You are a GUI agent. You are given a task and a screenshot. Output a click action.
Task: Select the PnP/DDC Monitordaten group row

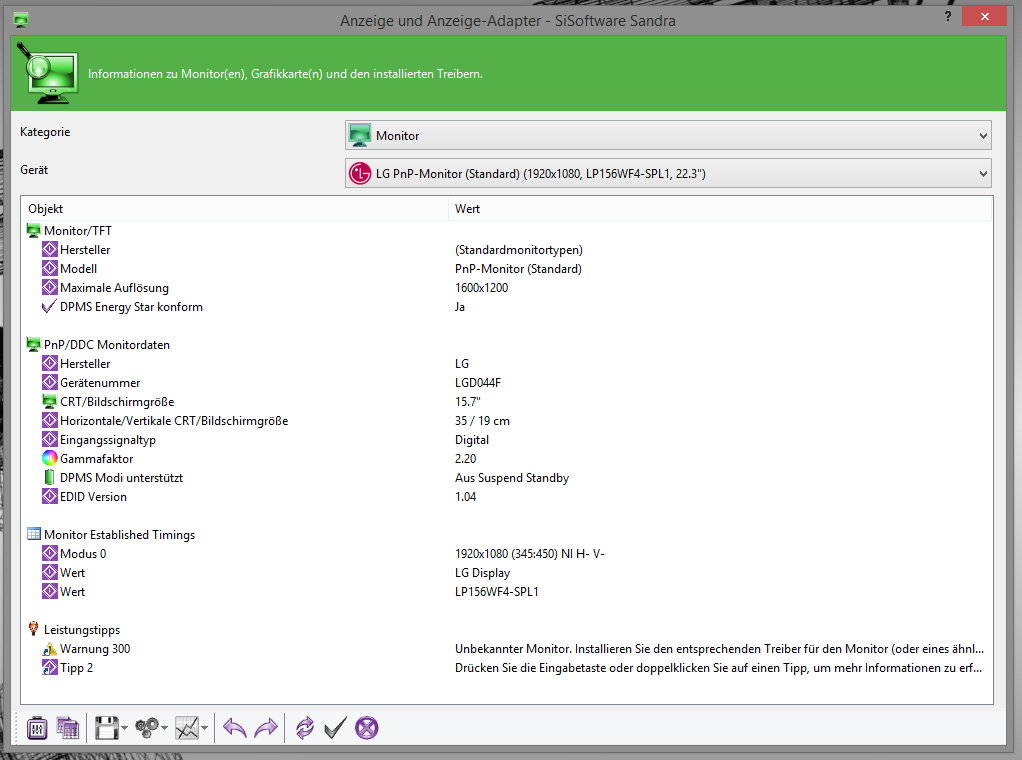[506, 345]
